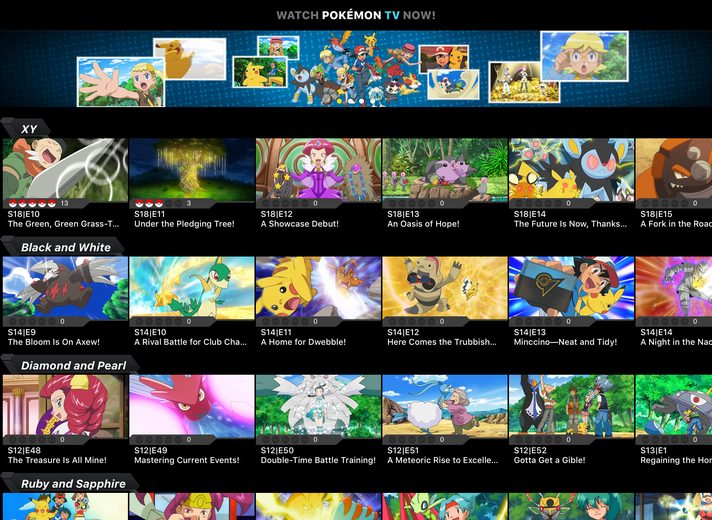Image resolution: width=712 pixels, height=520 pixels.
Task: Click title text 'Here Comes the Trubbish...'
Action: 442,342
